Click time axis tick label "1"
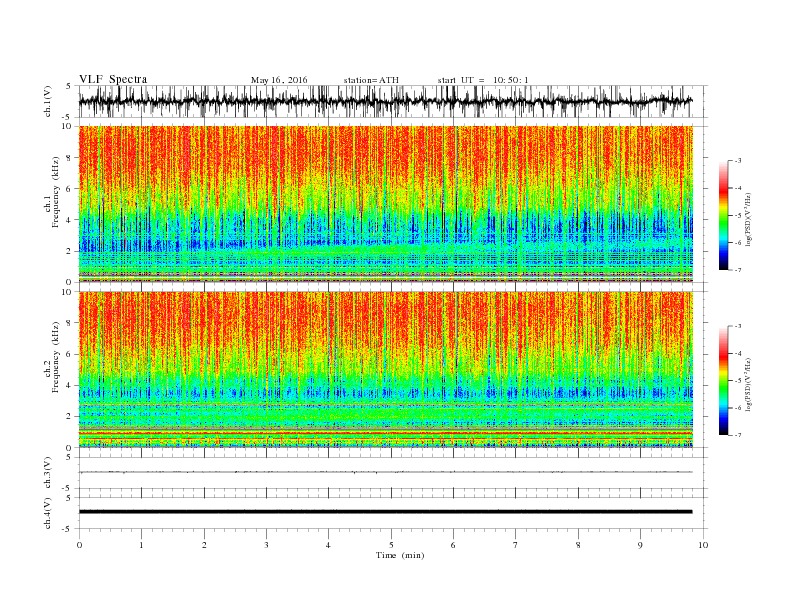This screenshot has height=612, width=792. click(x=141, y=545)
